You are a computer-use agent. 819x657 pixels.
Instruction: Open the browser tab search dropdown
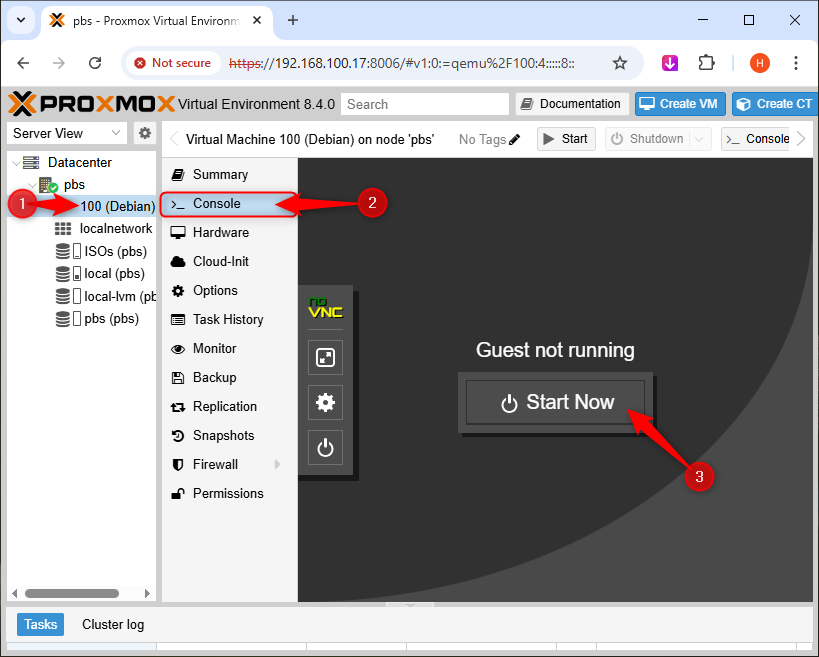click(x=21, y=21)
